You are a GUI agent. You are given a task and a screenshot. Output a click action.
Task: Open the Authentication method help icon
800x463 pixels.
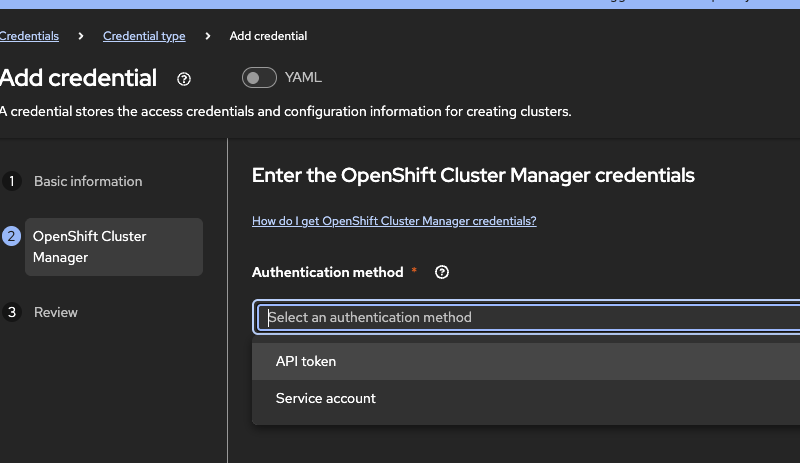[x=442, y=272]
